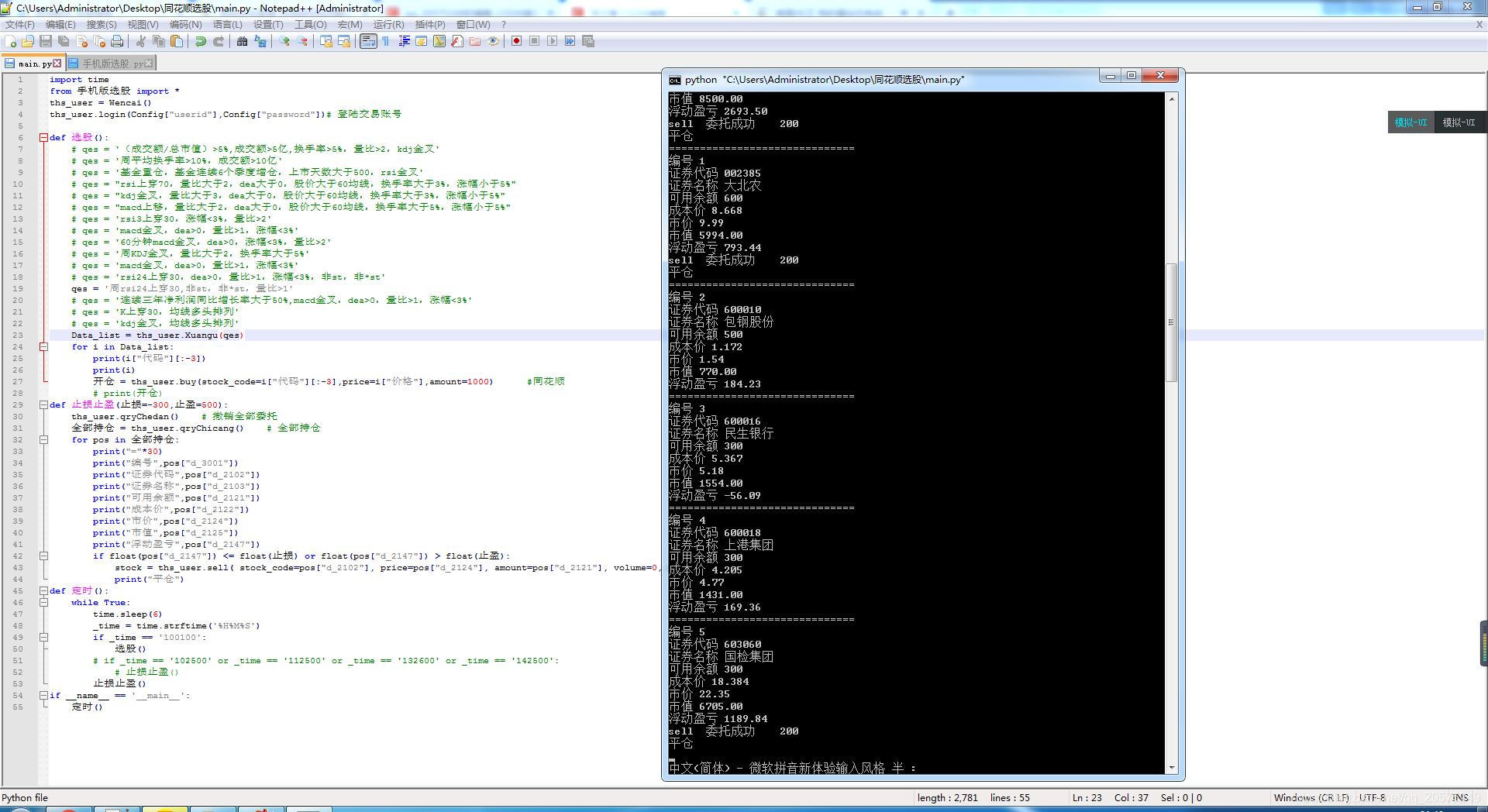Click console window vertical scrollbar thumb
The width and height of the screenshot is (1488, 812).
[x=1171, y=322]
